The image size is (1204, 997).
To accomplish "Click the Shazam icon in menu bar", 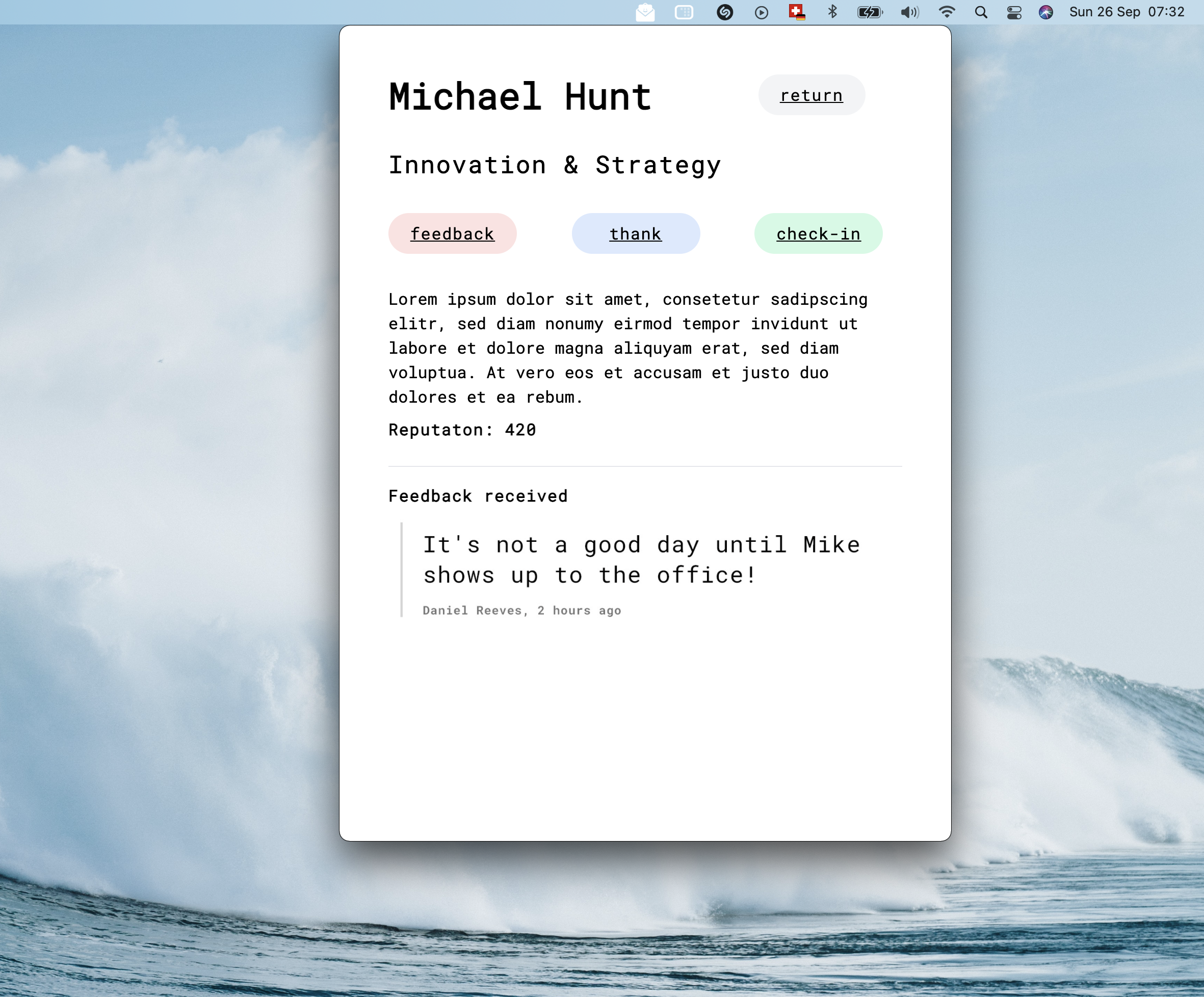I will click(x=725, y=12).
